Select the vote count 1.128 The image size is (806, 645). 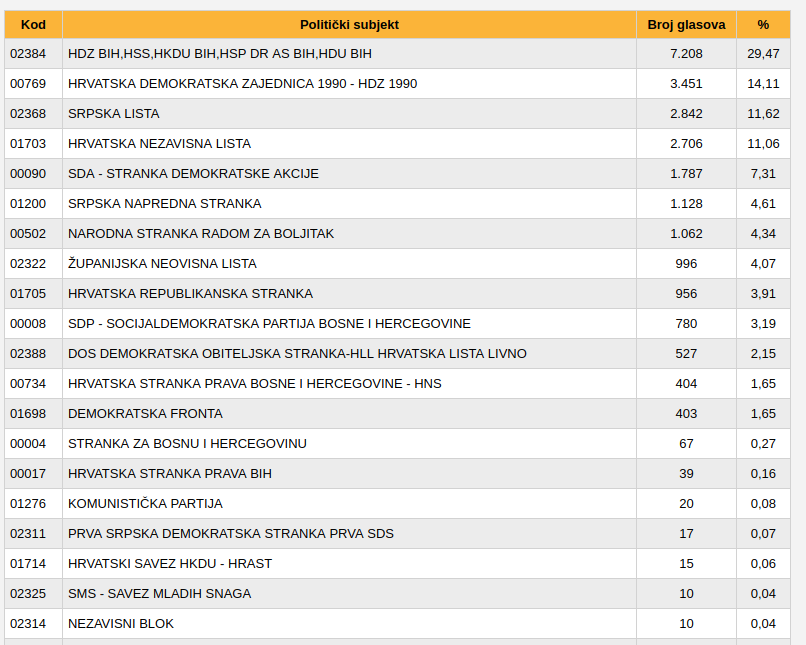(686, 204)
